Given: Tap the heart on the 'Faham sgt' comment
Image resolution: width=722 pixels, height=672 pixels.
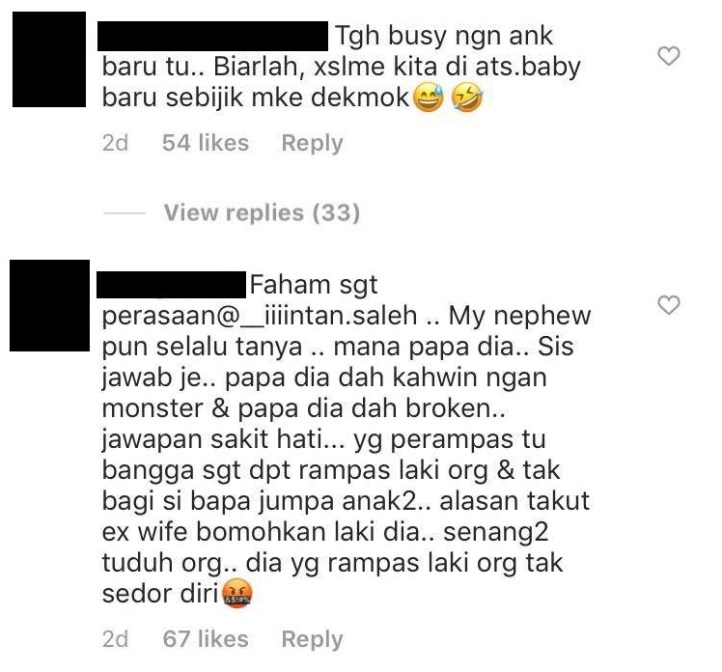Looking at the screenshot, I should coord(669,305).
